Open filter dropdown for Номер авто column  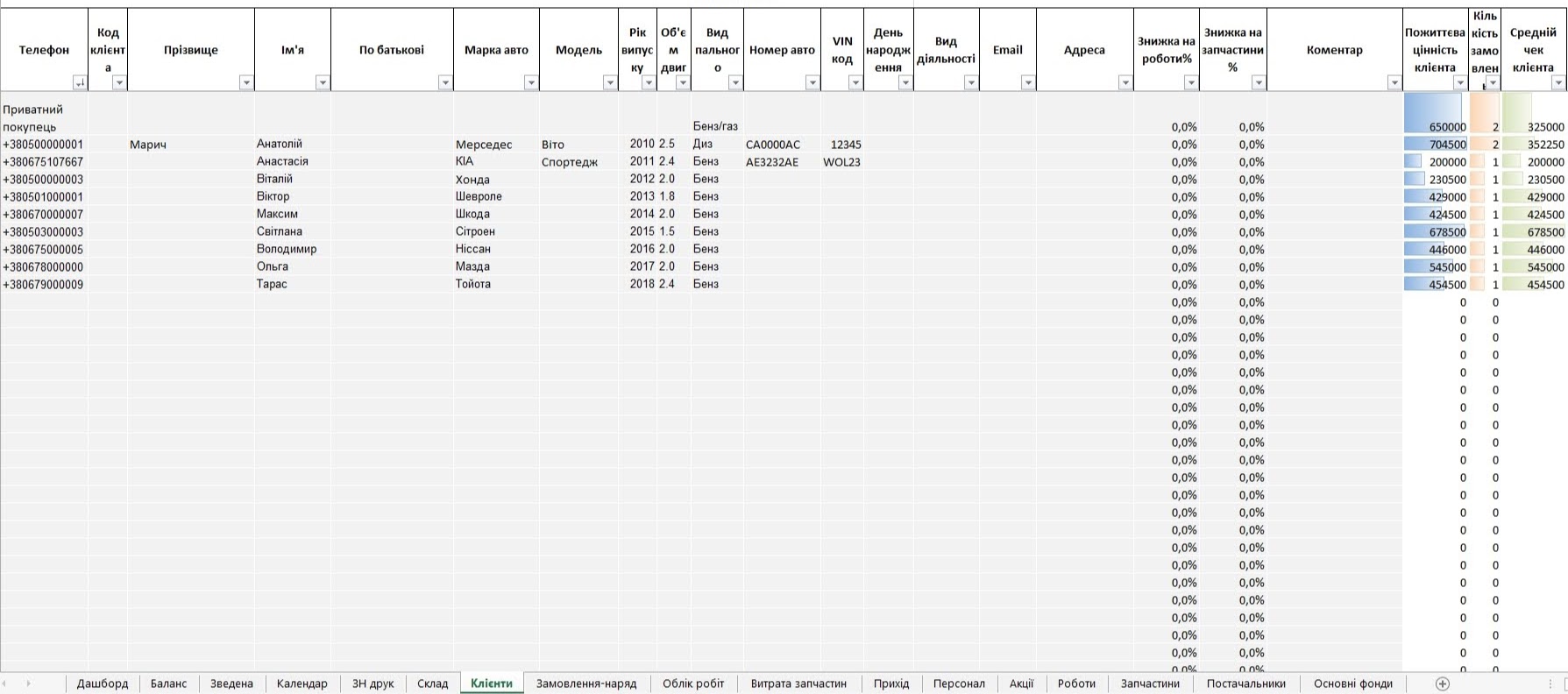812,83
